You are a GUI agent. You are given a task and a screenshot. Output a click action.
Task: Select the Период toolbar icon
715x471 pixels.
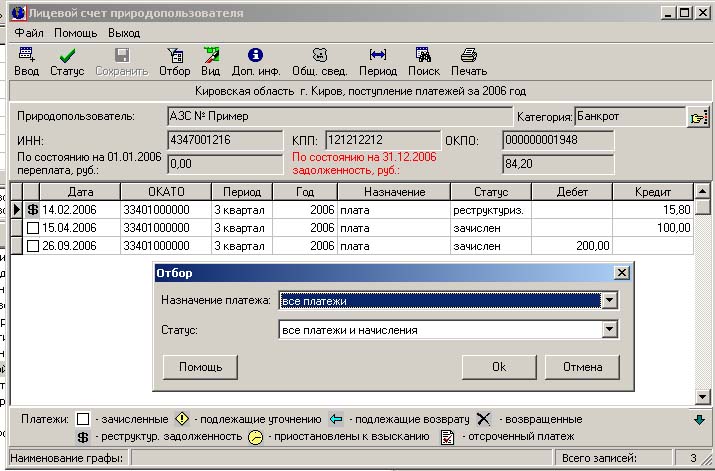(x=378, y=62)
